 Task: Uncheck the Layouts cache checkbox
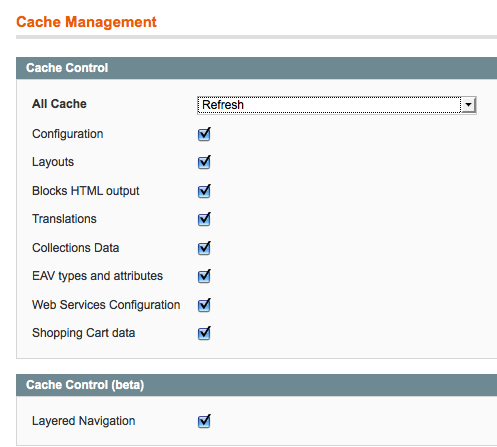(x=204, y=162)
